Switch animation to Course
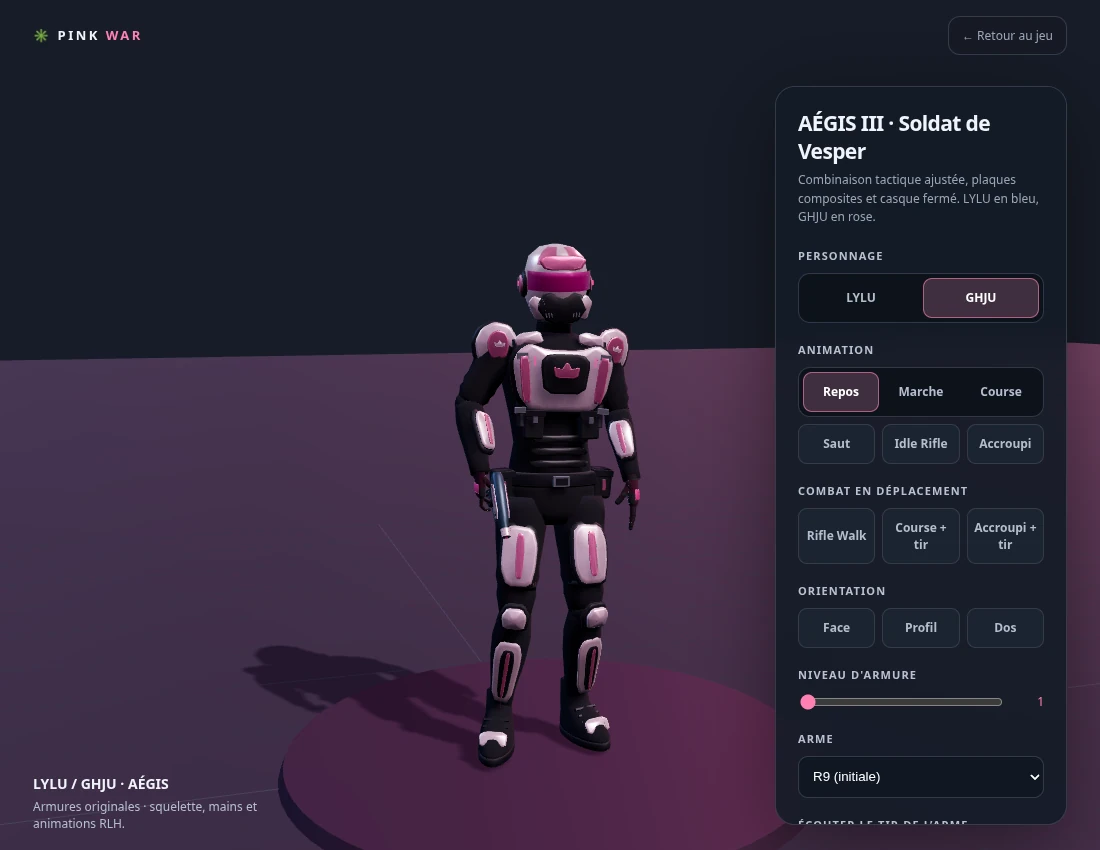Image resolution: width=1100 pixels, height=850 pixels. [x=1000, y=392]
